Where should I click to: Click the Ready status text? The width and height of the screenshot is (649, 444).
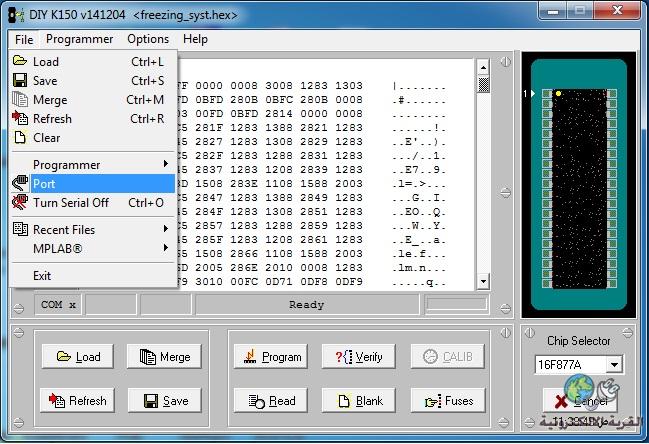[307, 305]
